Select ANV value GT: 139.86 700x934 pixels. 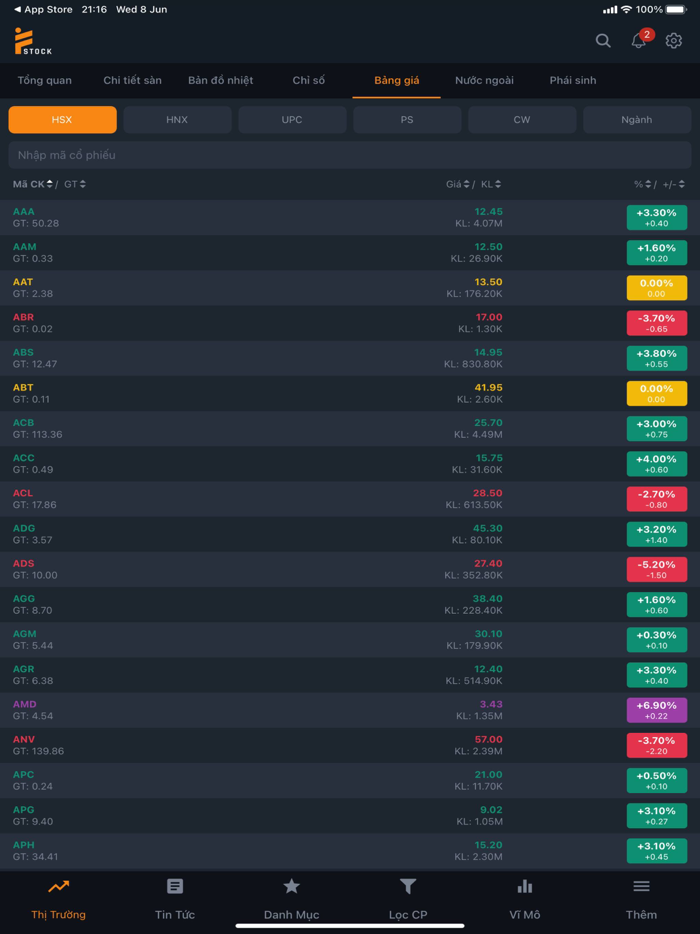click(38, 751)
